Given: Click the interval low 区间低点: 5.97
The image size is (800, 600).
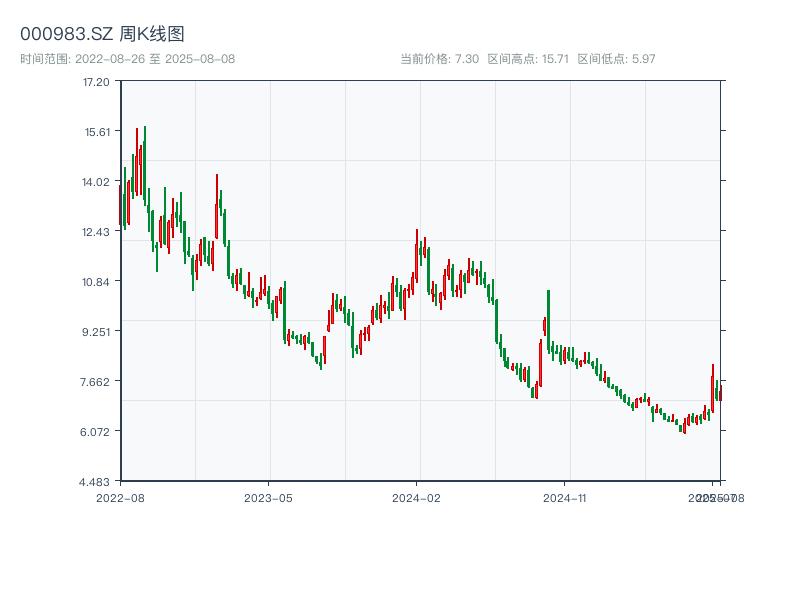Looking at the screenshot, I should click(x=616, y=59).
